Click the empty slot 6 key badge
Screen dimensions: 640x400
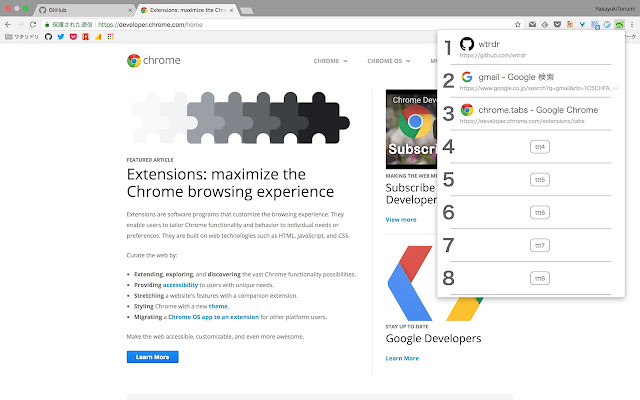click(x=540, y=212)
